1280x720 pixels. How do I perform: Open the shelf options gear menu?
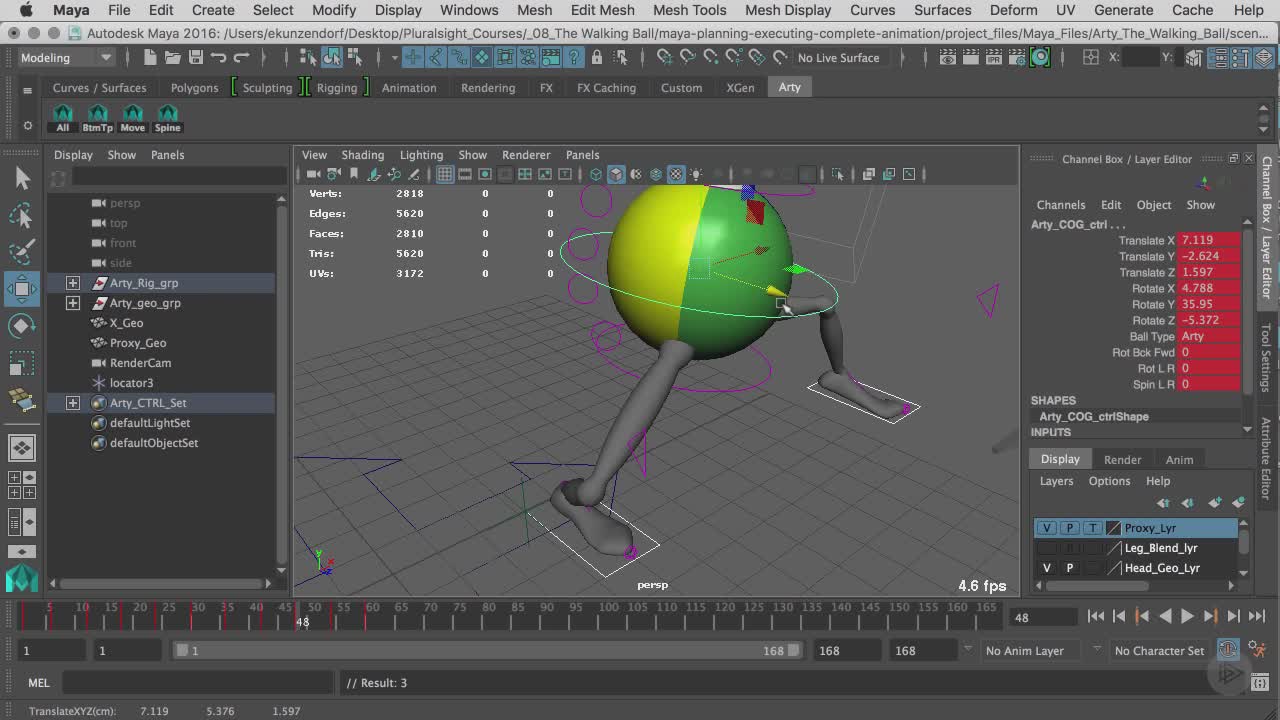point(28,126)
